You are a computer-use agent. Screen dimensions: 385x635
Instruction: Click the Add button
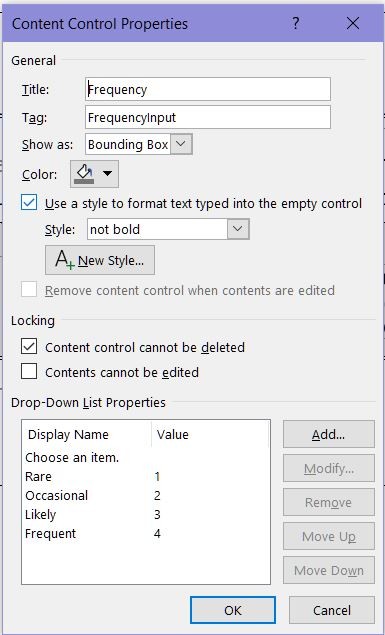coord(329,434)
